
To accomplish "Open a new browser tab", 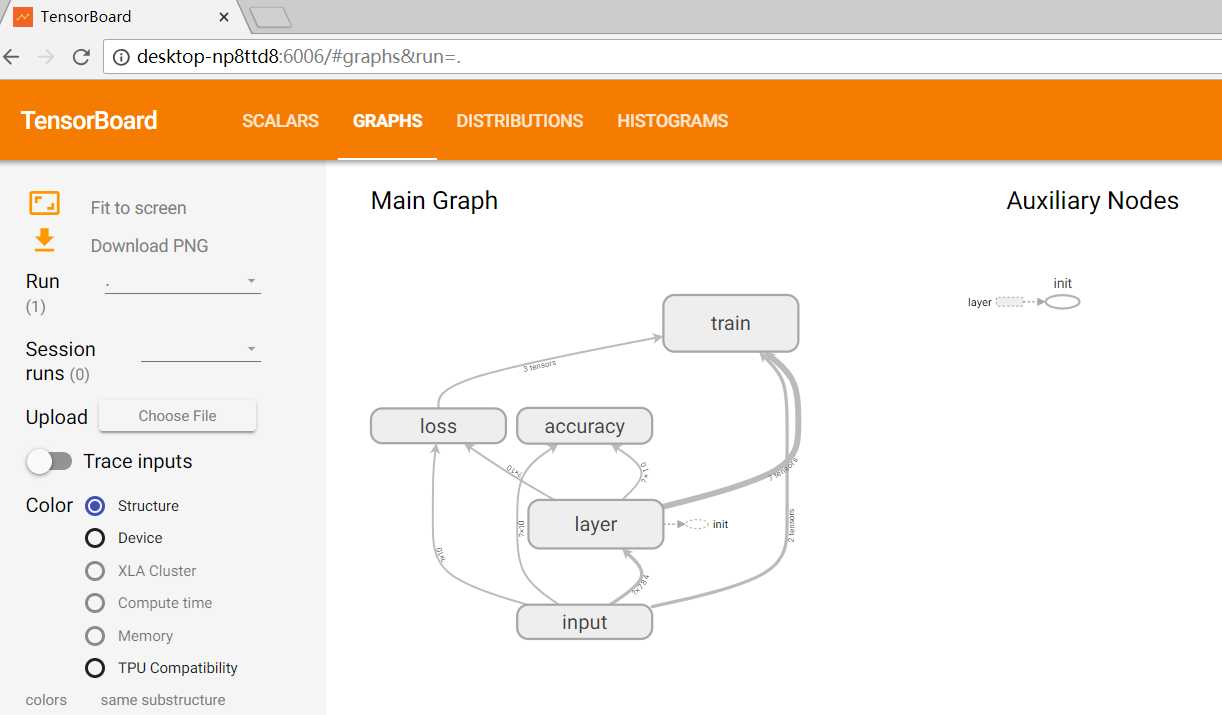I will click(270, 17).
